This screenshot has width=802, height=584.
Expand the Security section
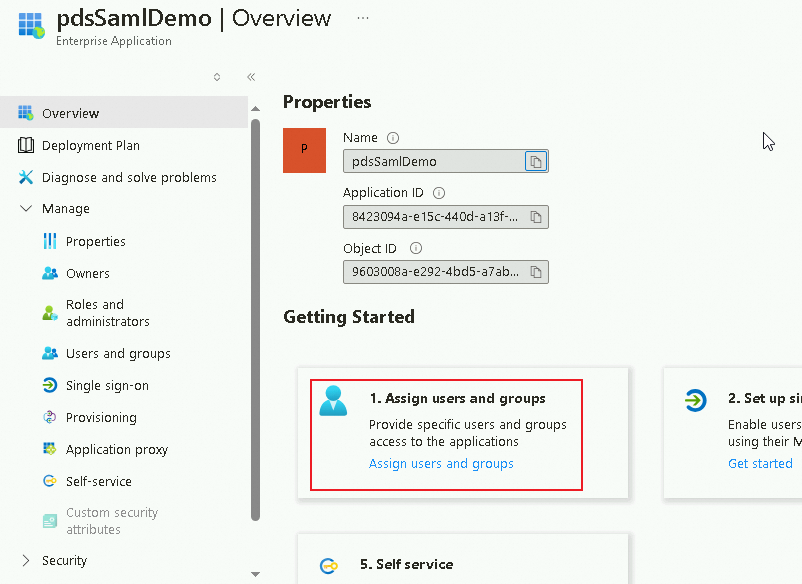(26, 560)
